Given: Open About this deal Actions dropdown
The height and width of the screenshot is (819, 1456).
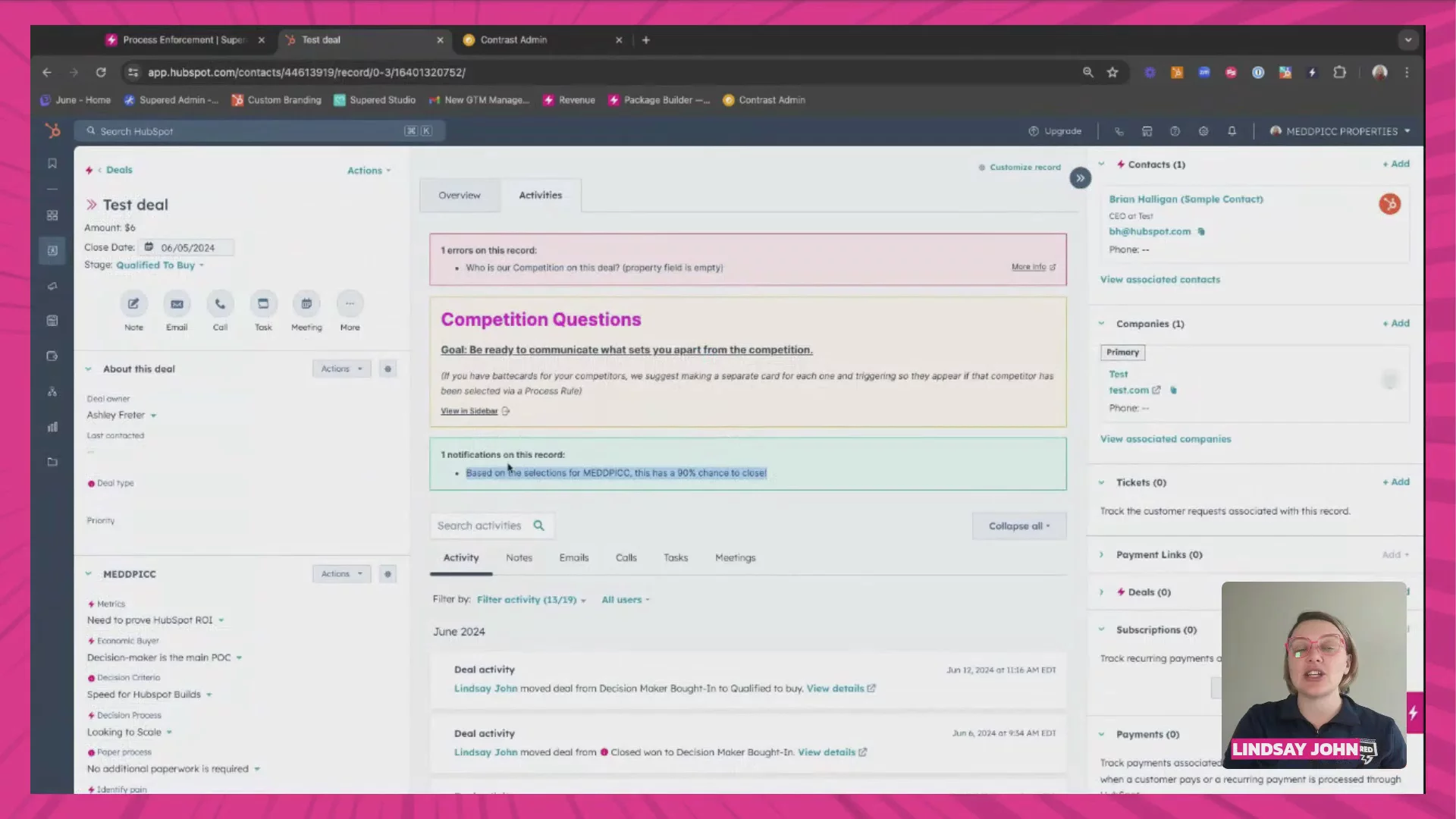Looking at the screenshot, I should [342, 369].
